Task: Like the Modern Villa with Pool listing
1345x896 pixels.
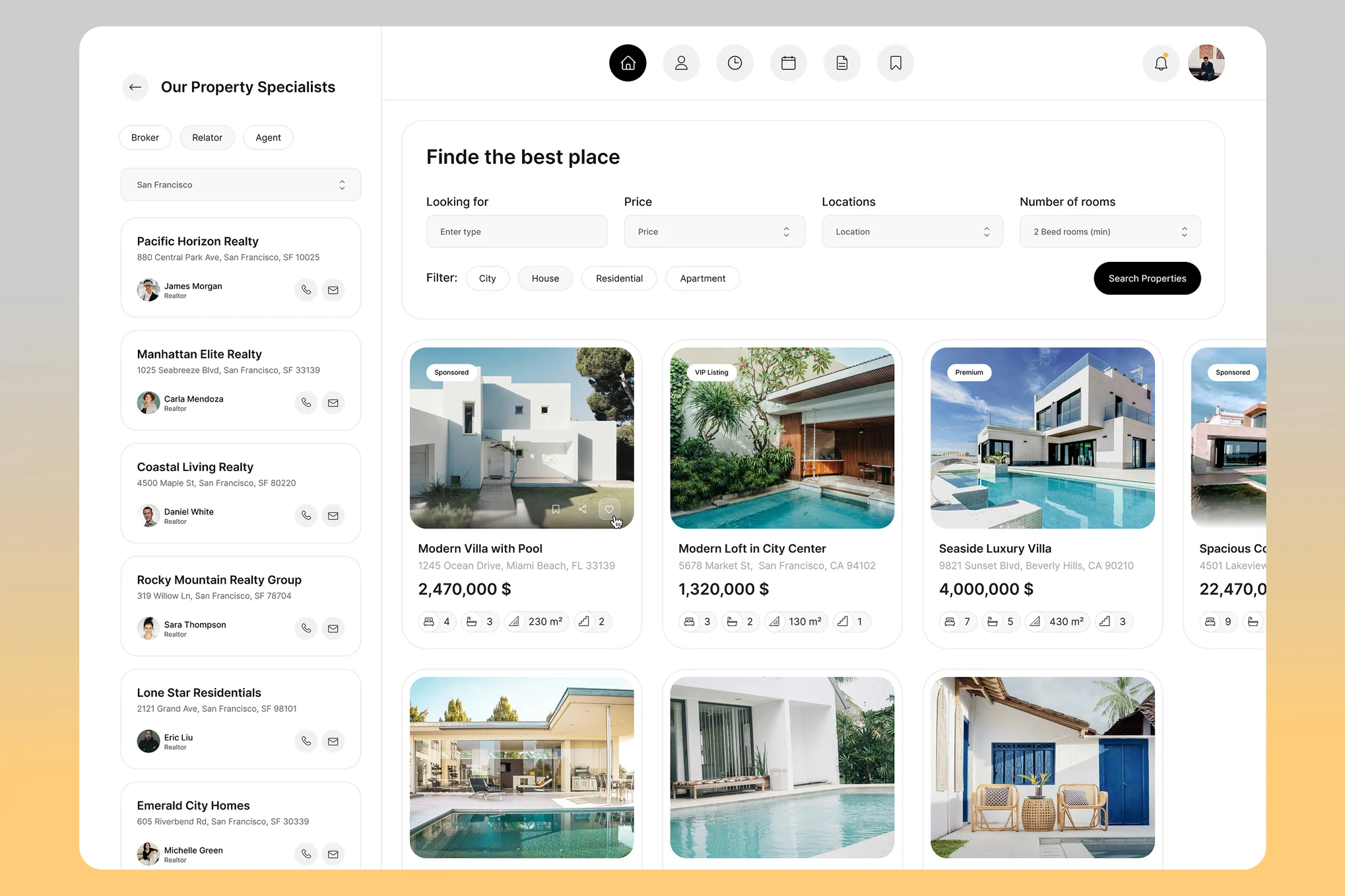Action: click(609, 509)
